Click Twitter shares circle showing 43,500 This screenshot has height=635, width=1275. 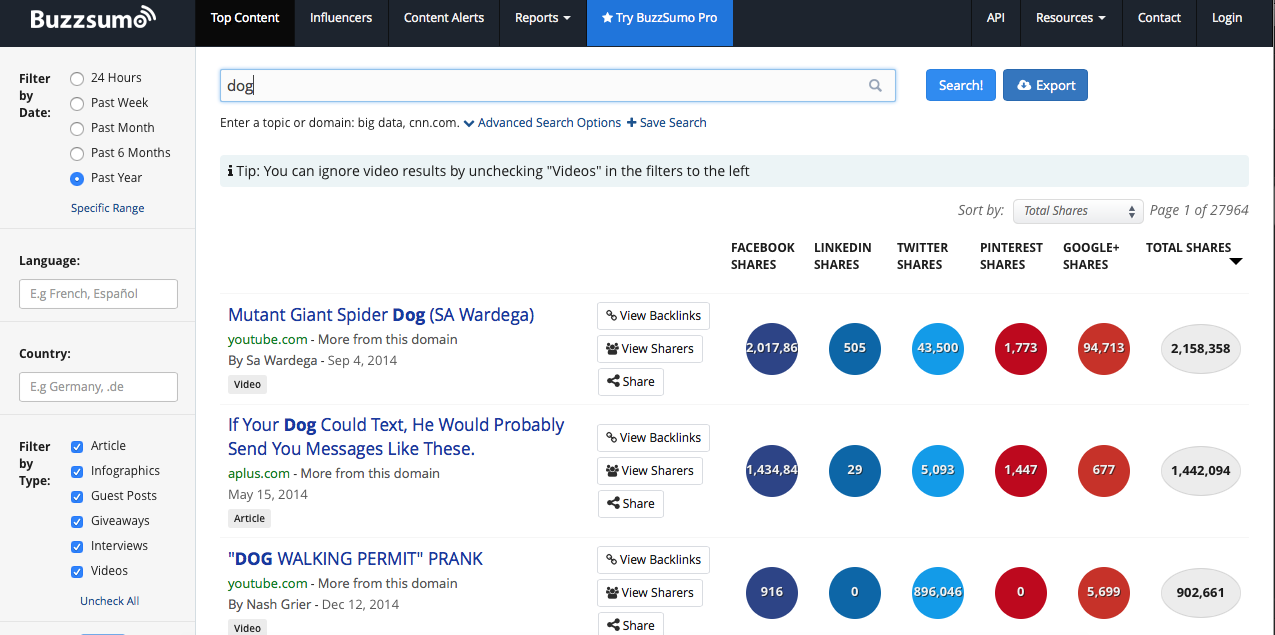click(x=938, y=349)
